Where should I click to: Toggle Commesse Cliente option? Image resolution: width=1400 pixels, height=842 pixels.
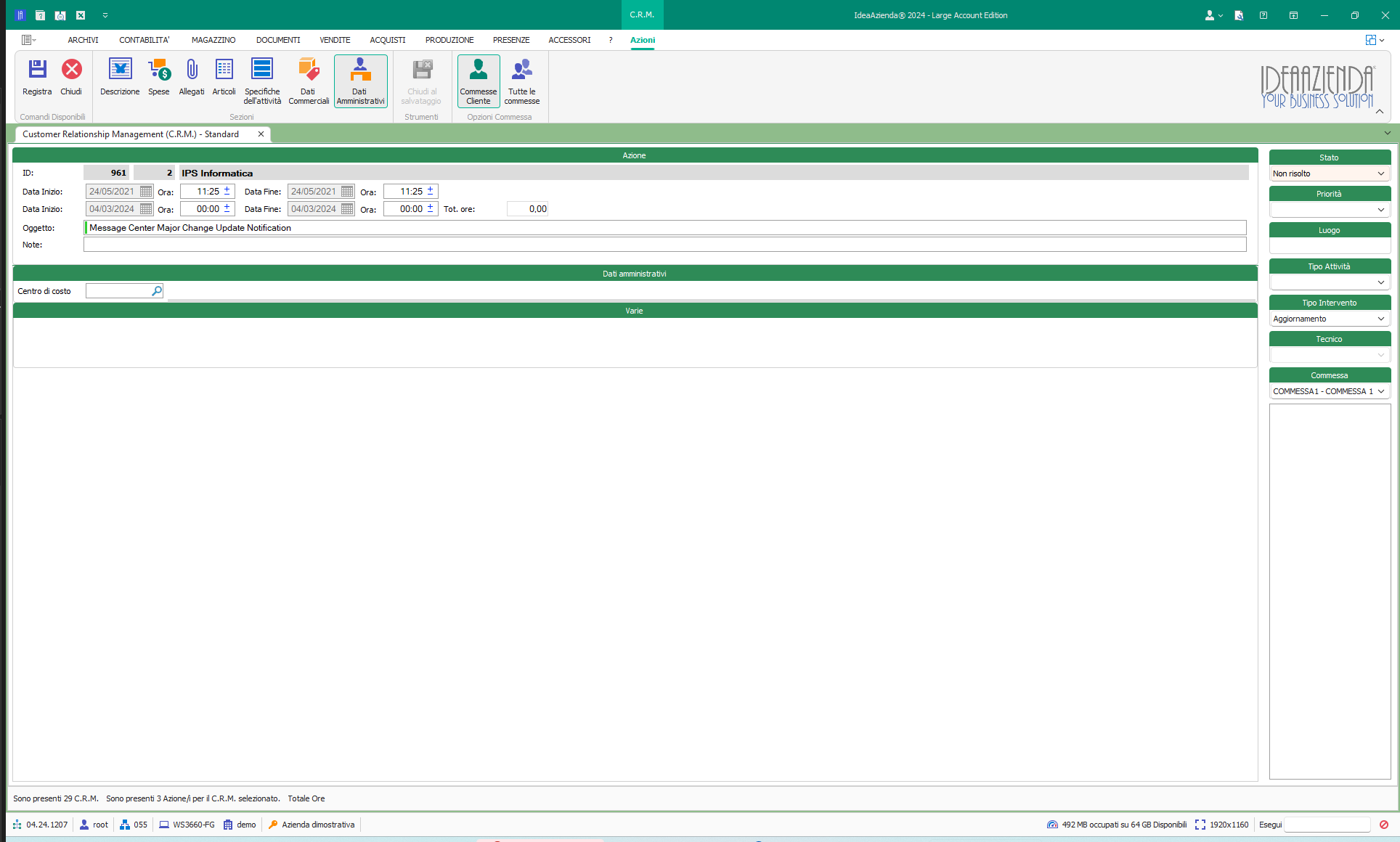coord(479,81)
